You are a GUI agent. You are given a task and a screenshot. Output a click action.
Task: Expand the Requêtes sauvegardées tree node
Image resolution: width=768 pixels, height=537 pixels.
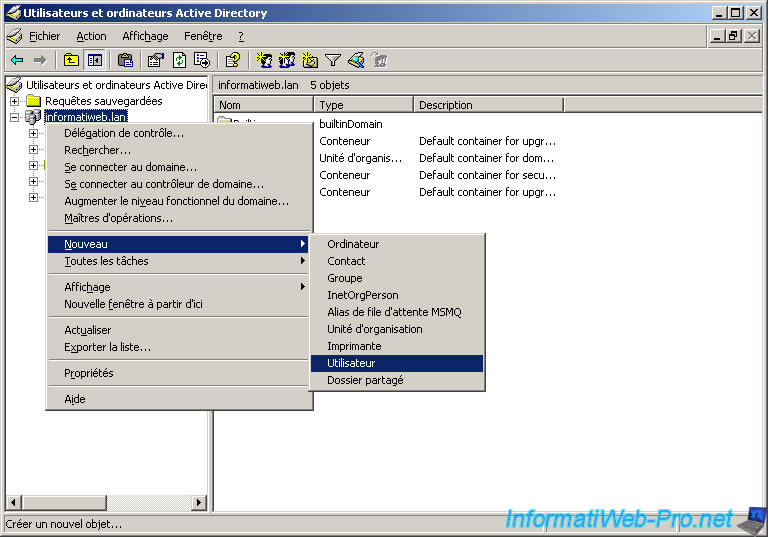pyautogui.click(x=15, y=101)
